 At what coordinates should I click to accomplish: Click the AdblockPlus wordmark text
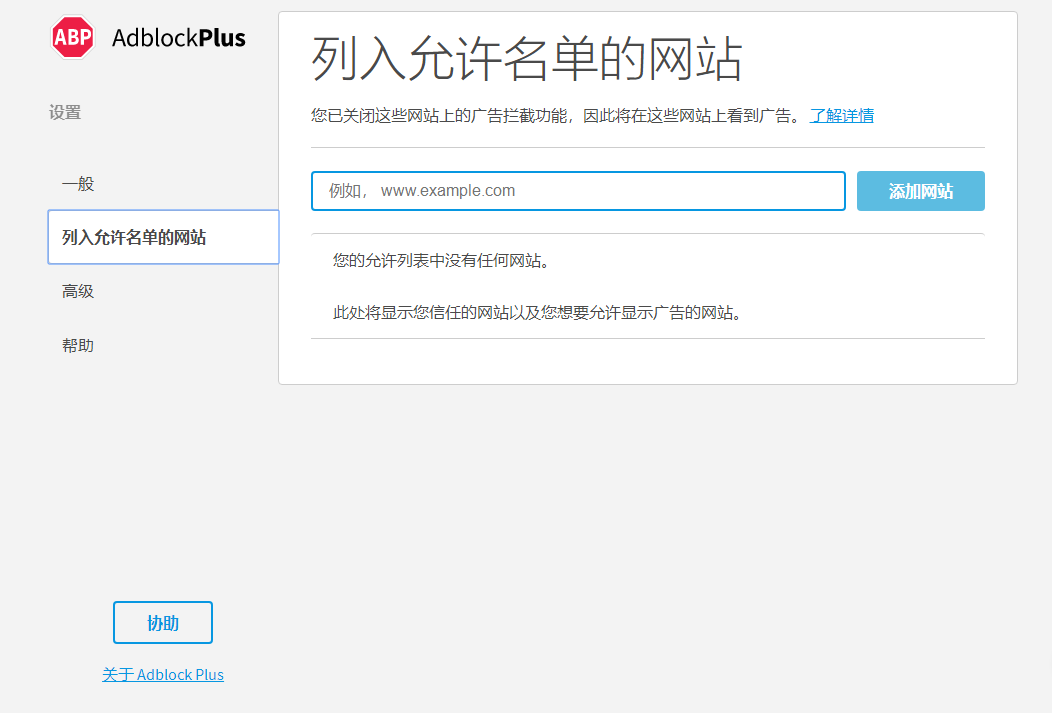pos(180,37)
